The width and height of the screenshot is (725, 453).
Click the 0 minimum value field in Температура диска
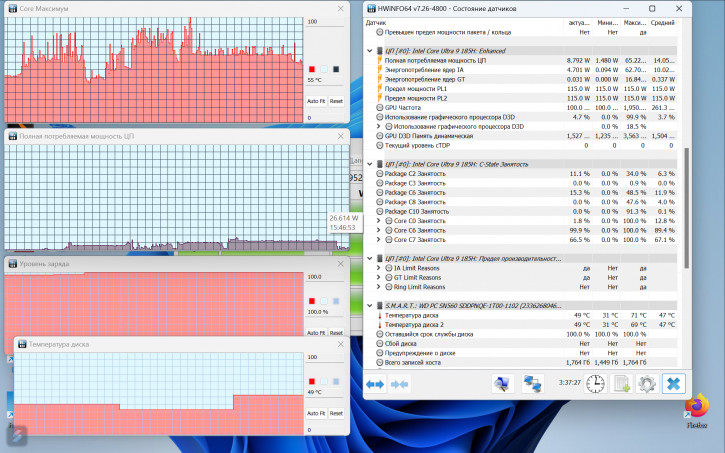coord(325,430)
